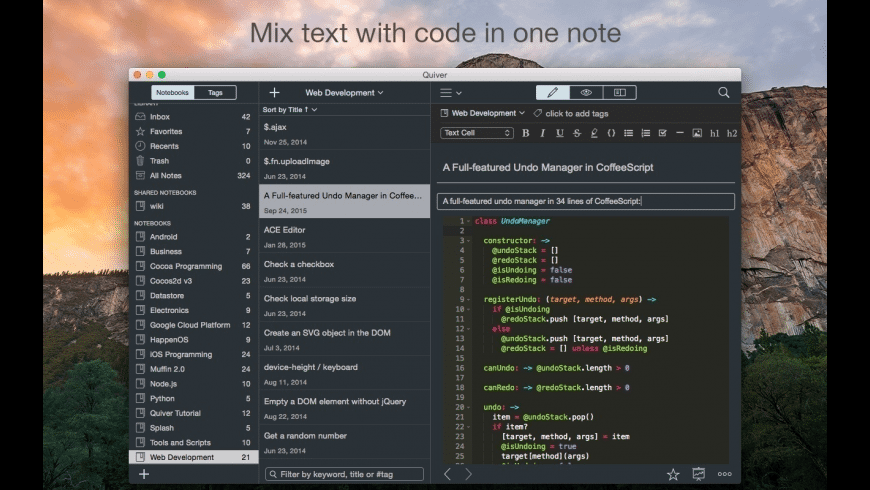
Task: Switch to edit mode pencil icon
Action: [553, 93]
